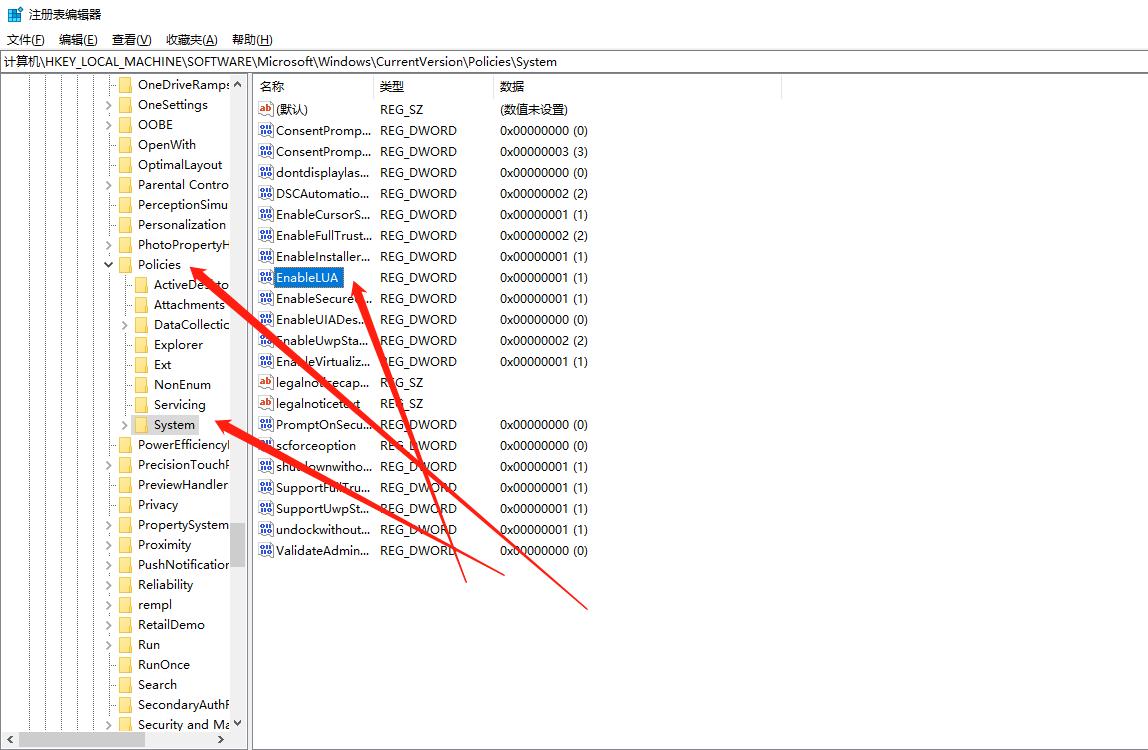Select the EnableLUA value icon
Image resolution: width=1148 pixels, height=750 pixels.
click(x=266, y=278)
